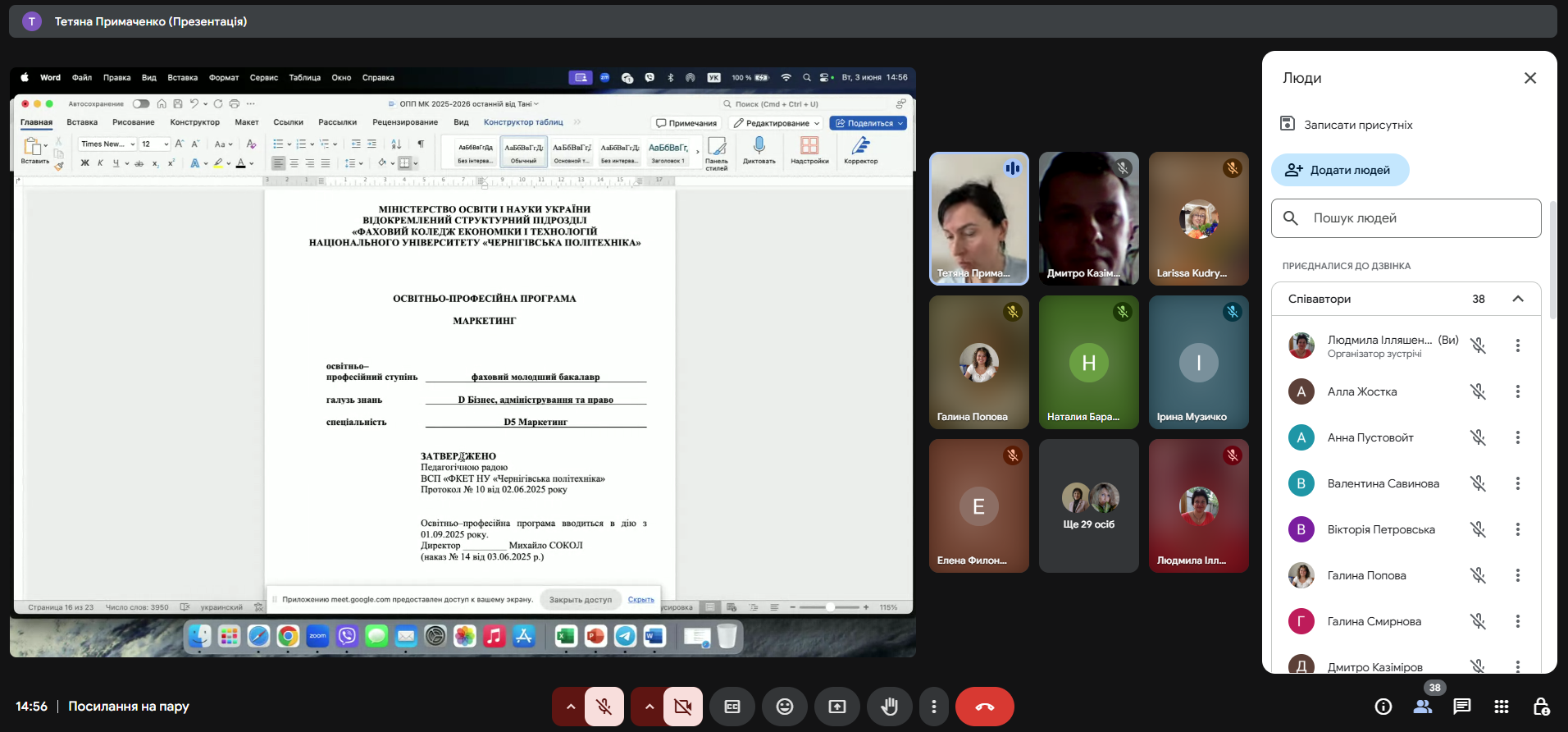Click the raise hand icon
1568x732 pixels.
point(889,707)
